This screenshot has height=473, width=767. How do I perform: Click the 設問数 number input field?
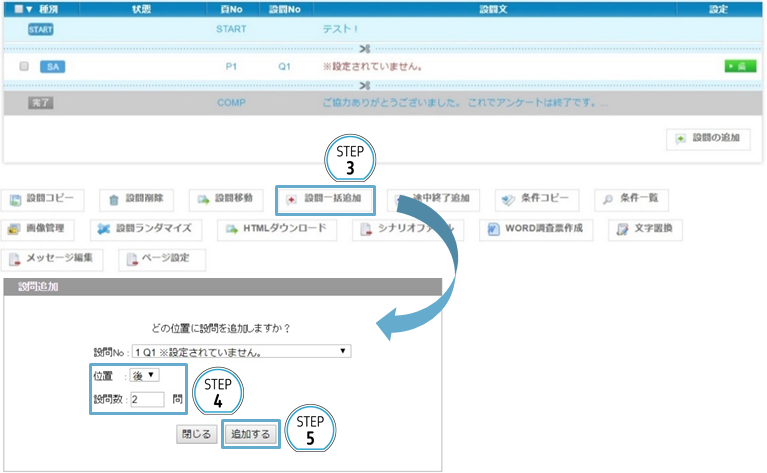(147, 399)
